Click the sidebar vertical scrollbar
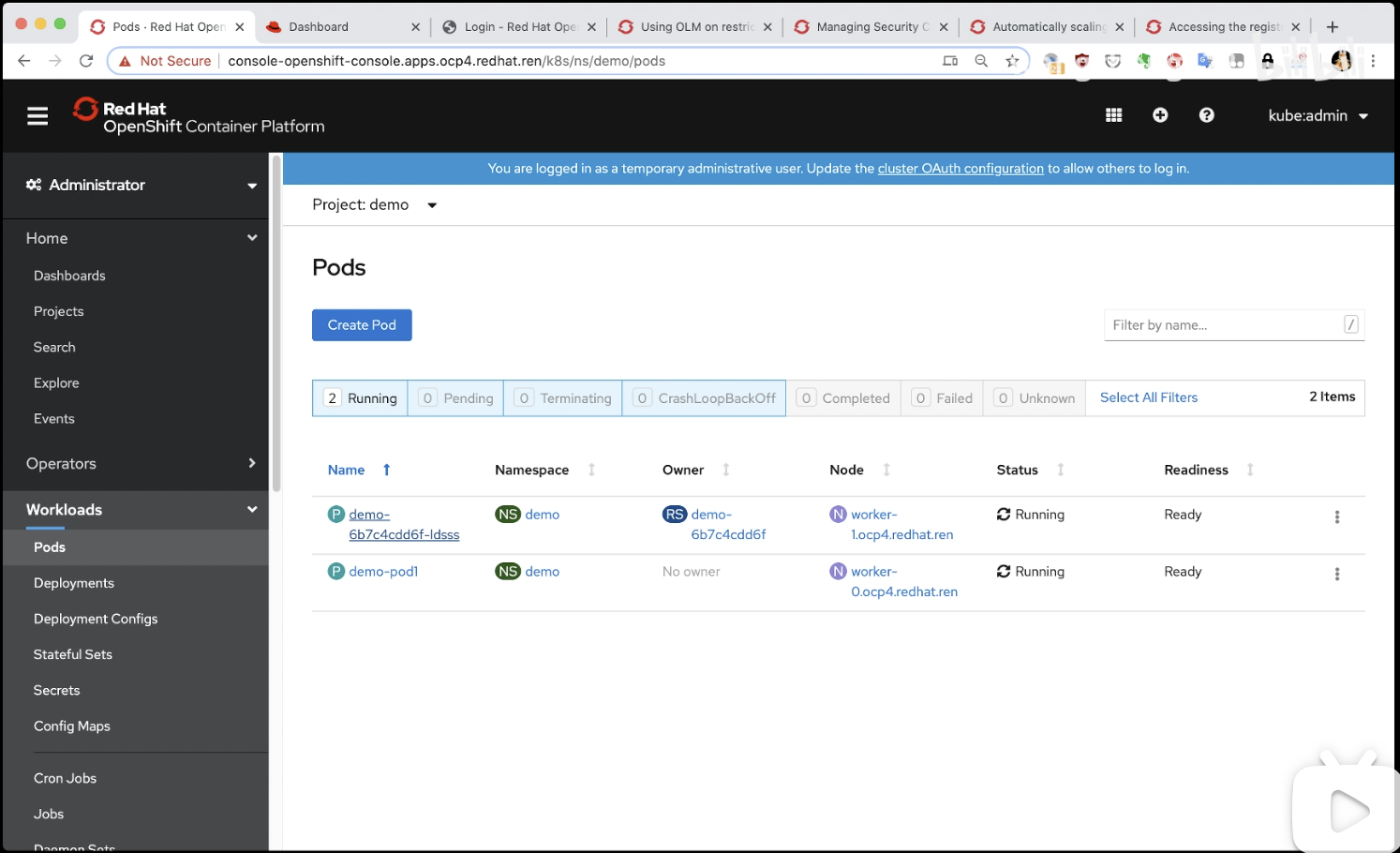Viewport: 1400px width, 853px height. pyautogui.click(x=276, y=328)
